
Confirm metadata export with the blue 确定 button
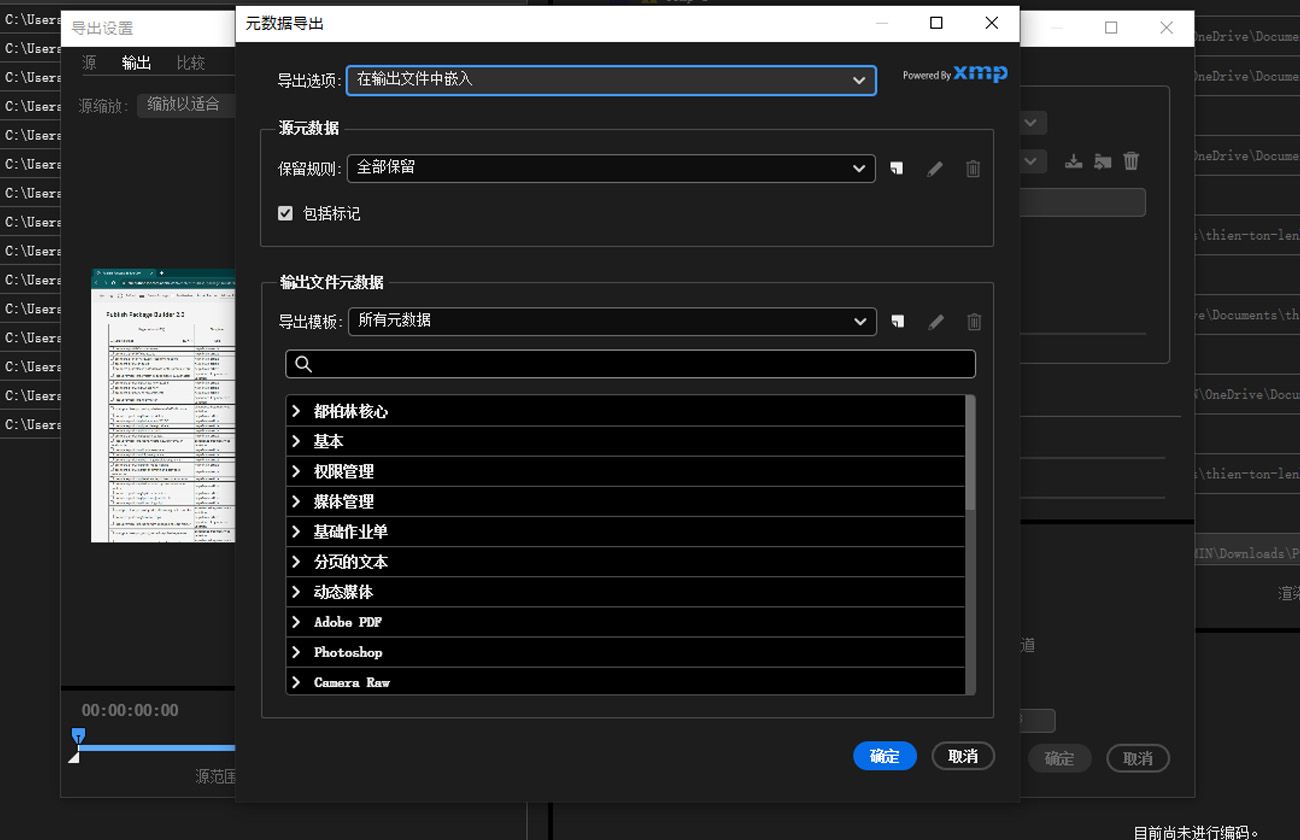pyautogui.click(x=885, y=756)
